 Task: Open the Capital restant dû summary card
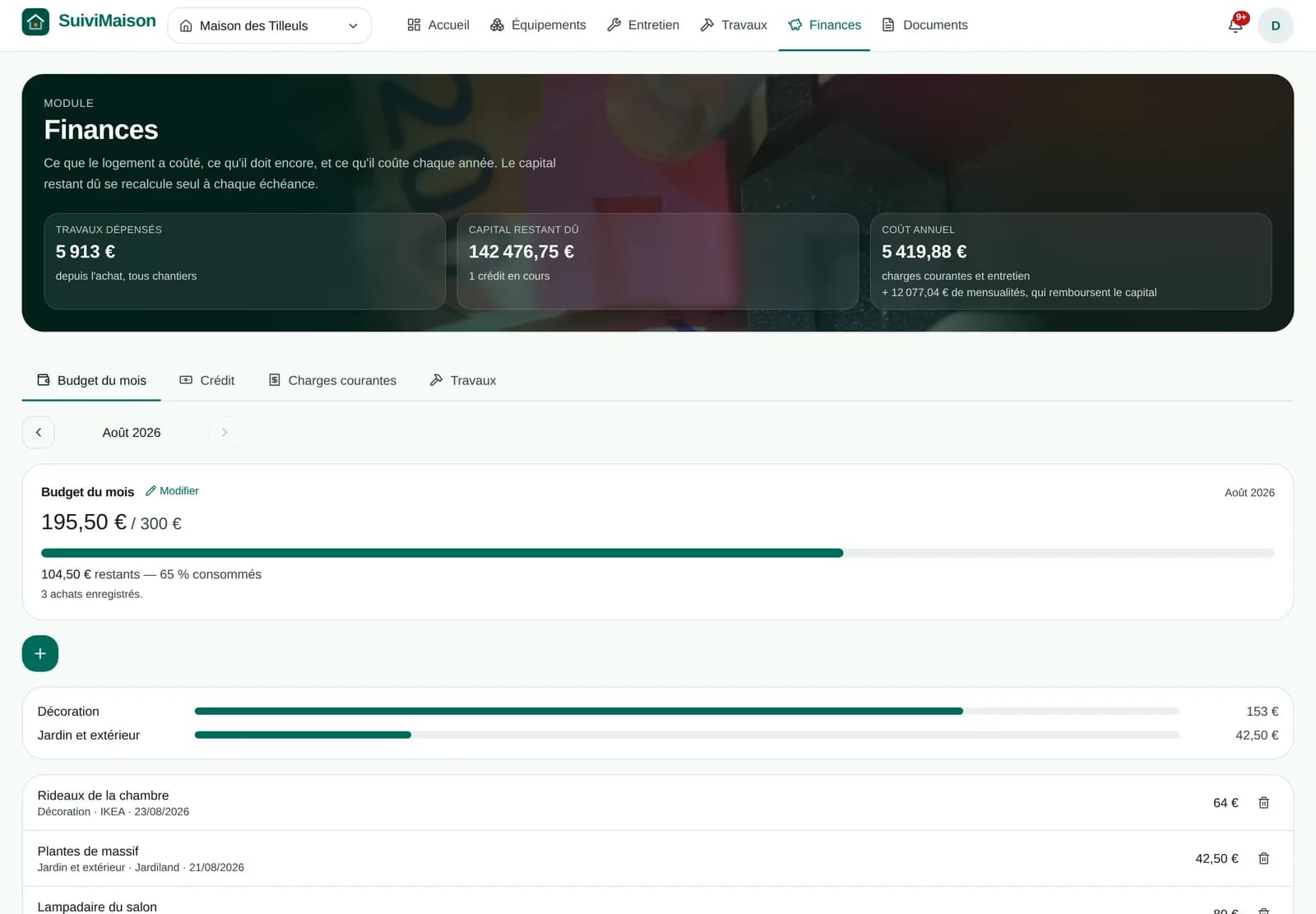click(657, 261)
